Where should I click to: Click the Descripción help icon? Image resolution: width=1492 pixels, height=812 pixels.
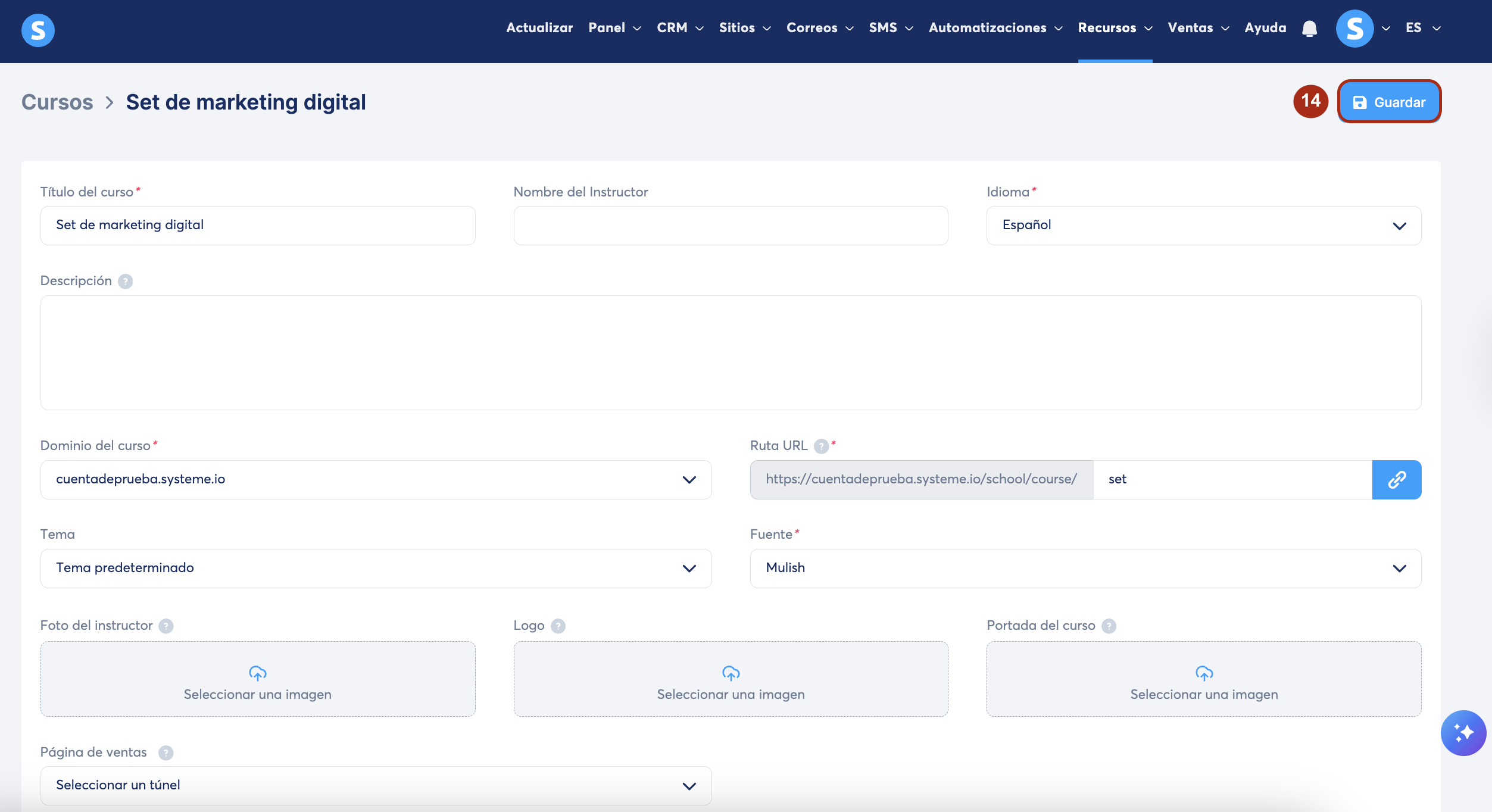pyautogui.click(x=125, y=282)
